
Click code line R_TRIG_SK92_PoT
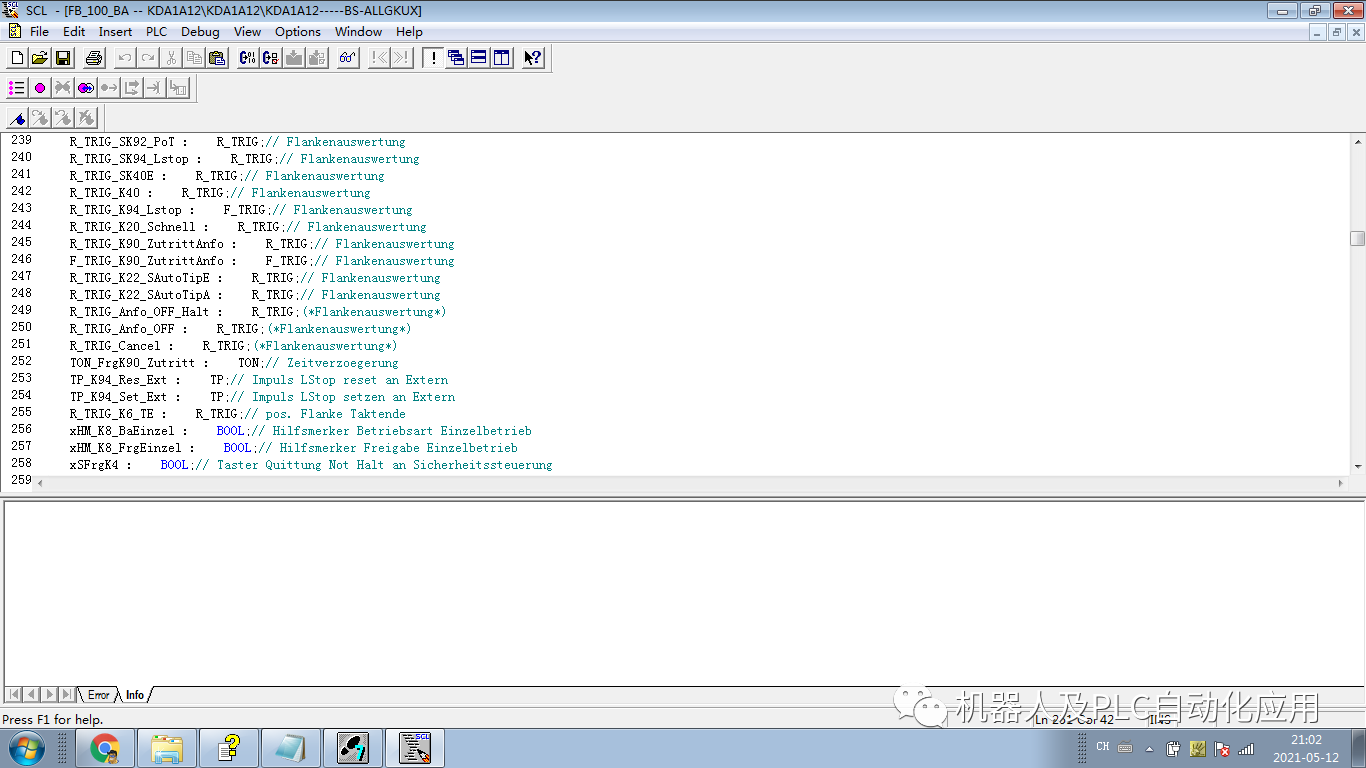pos(238,142)
